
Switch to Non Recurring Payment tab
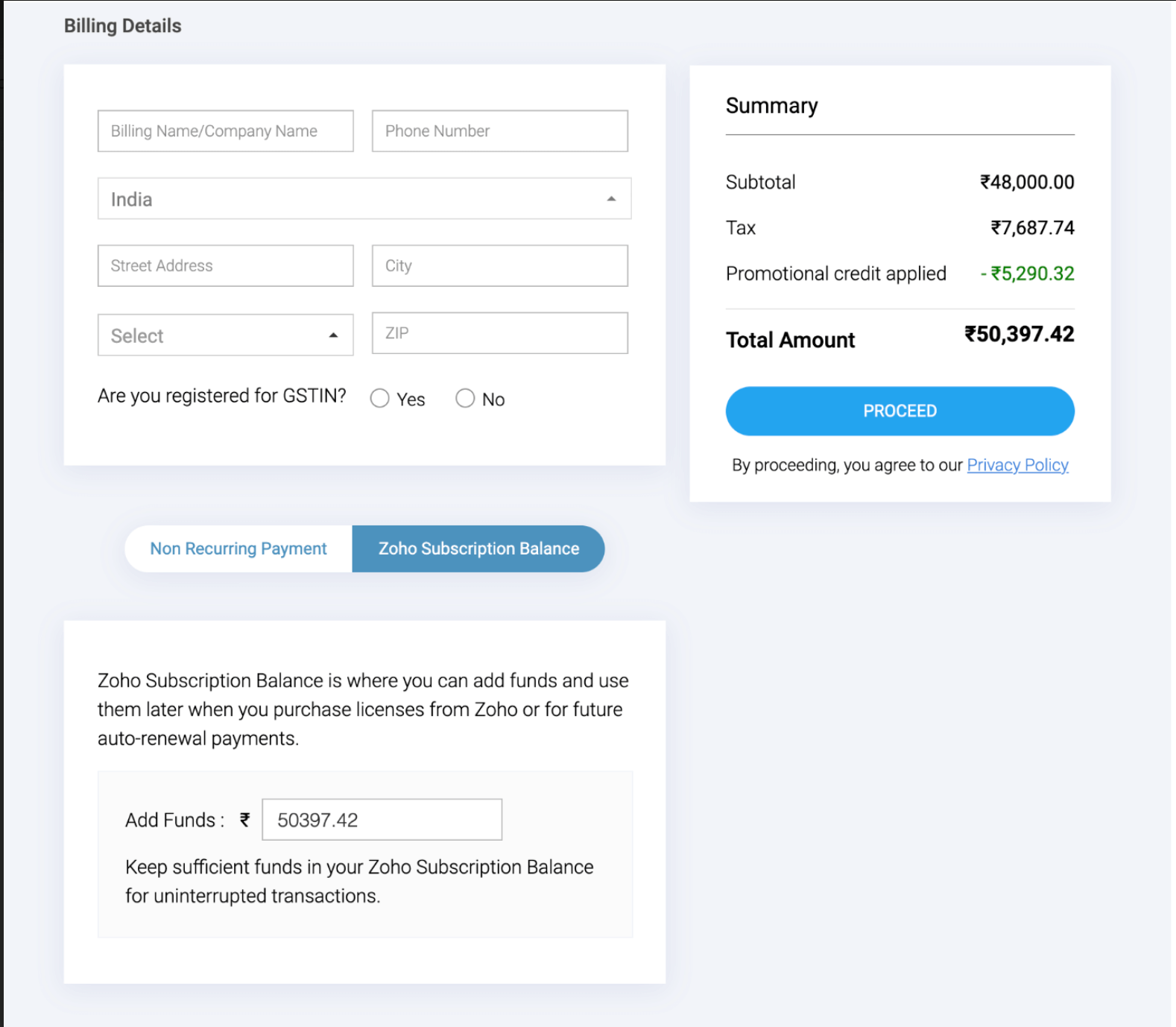tap(238, 549)
